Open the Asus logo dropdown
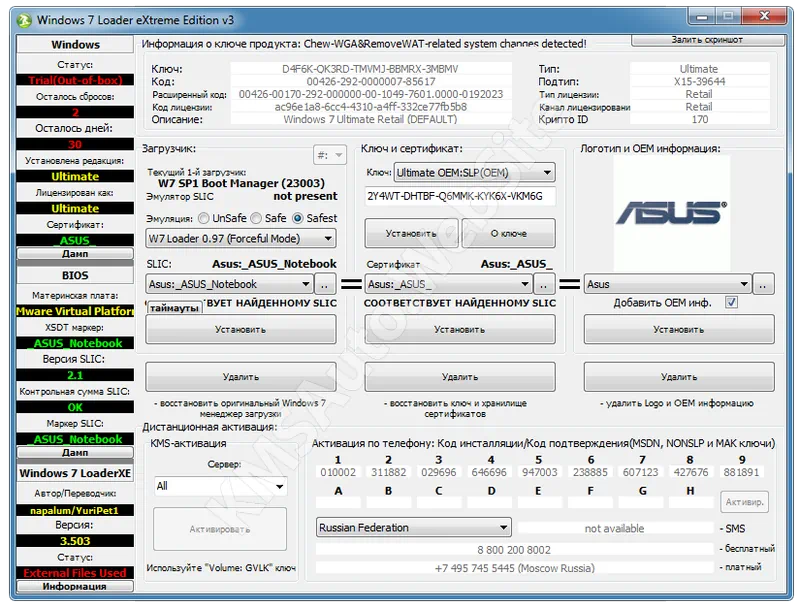800x609 pixels. (668, 284)
